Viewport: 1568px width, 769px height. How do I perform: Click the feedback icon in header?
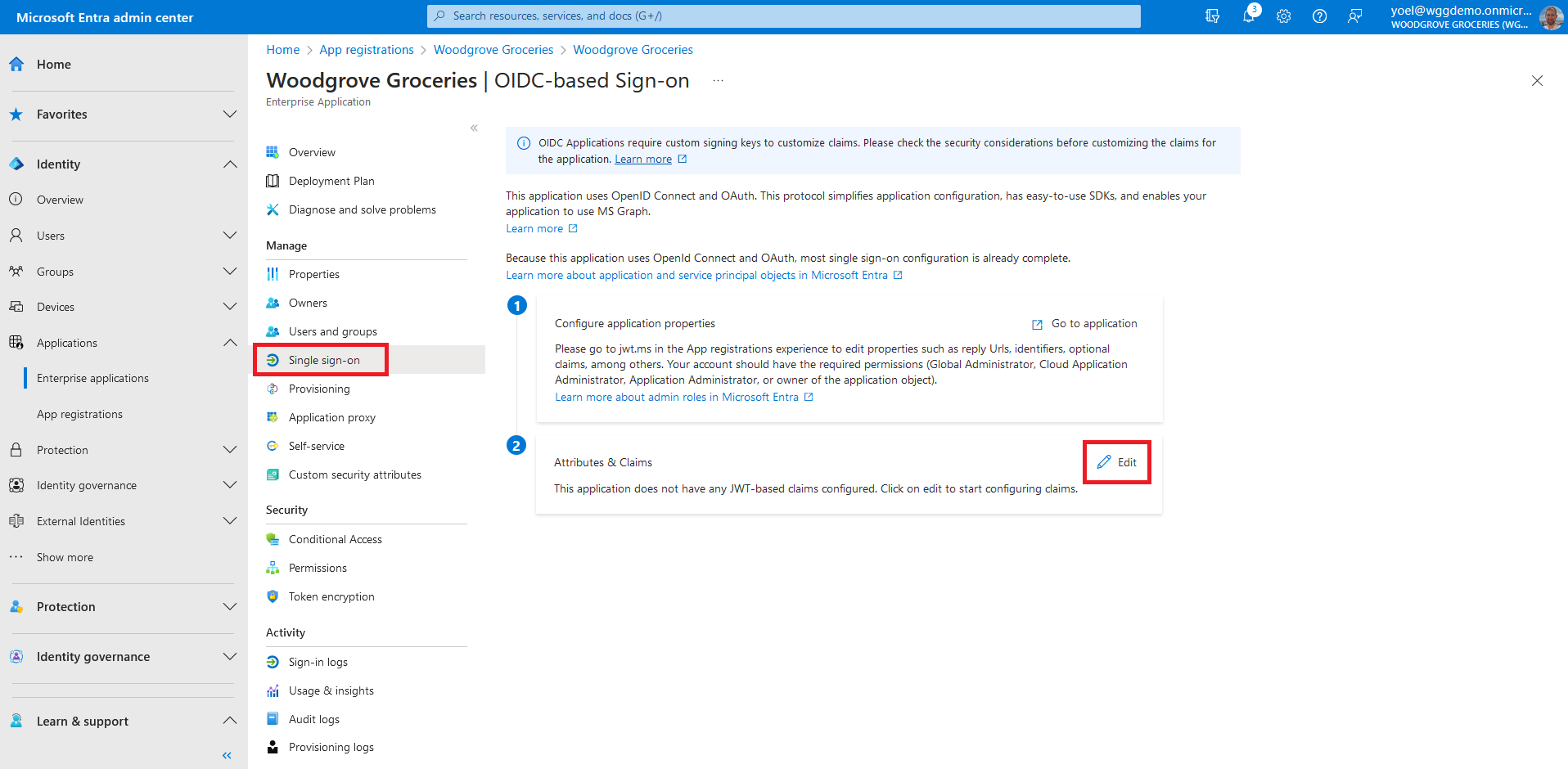point(1355,16)
